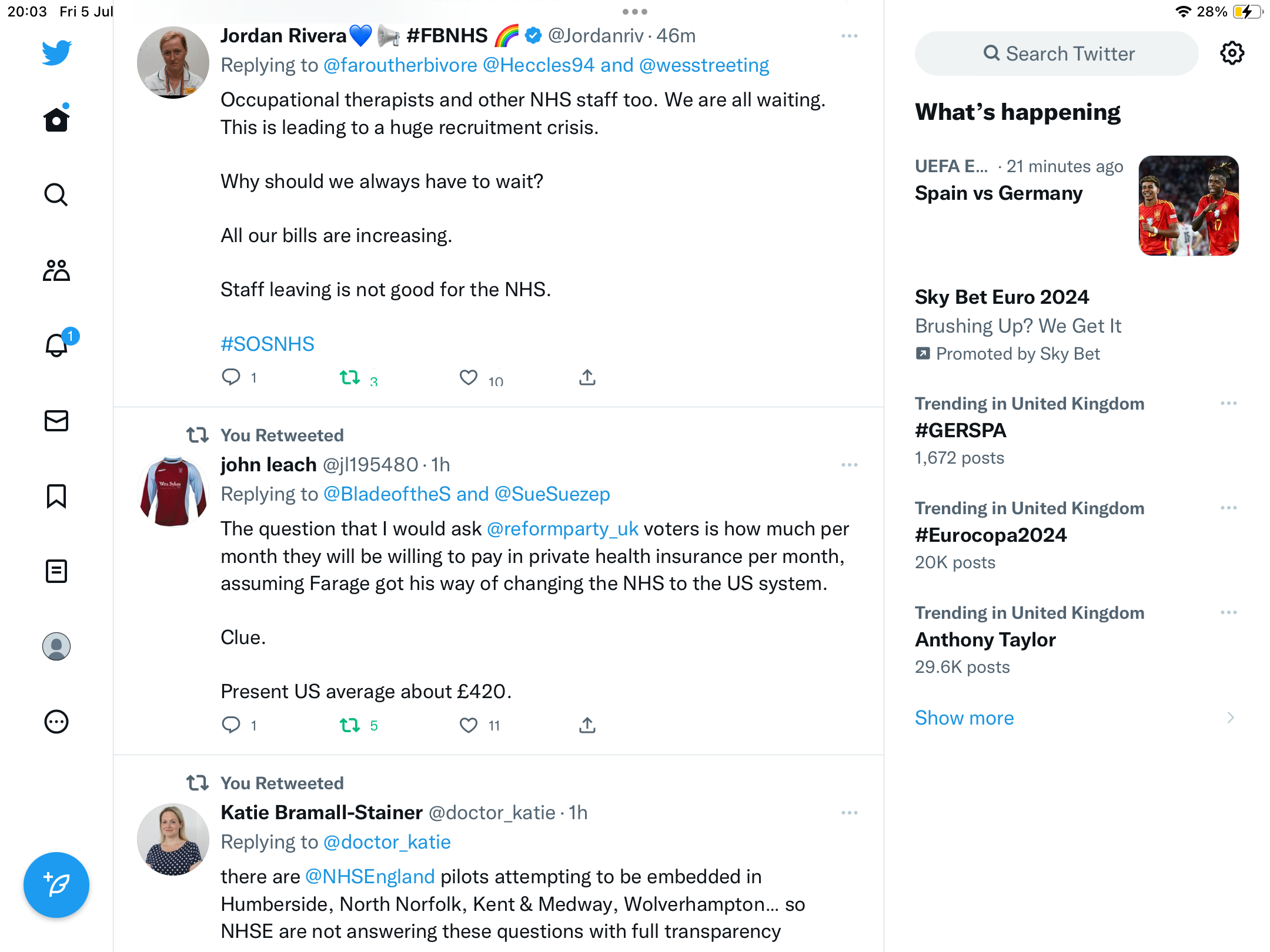Open the settings gear next to search

click(1232, 53)
